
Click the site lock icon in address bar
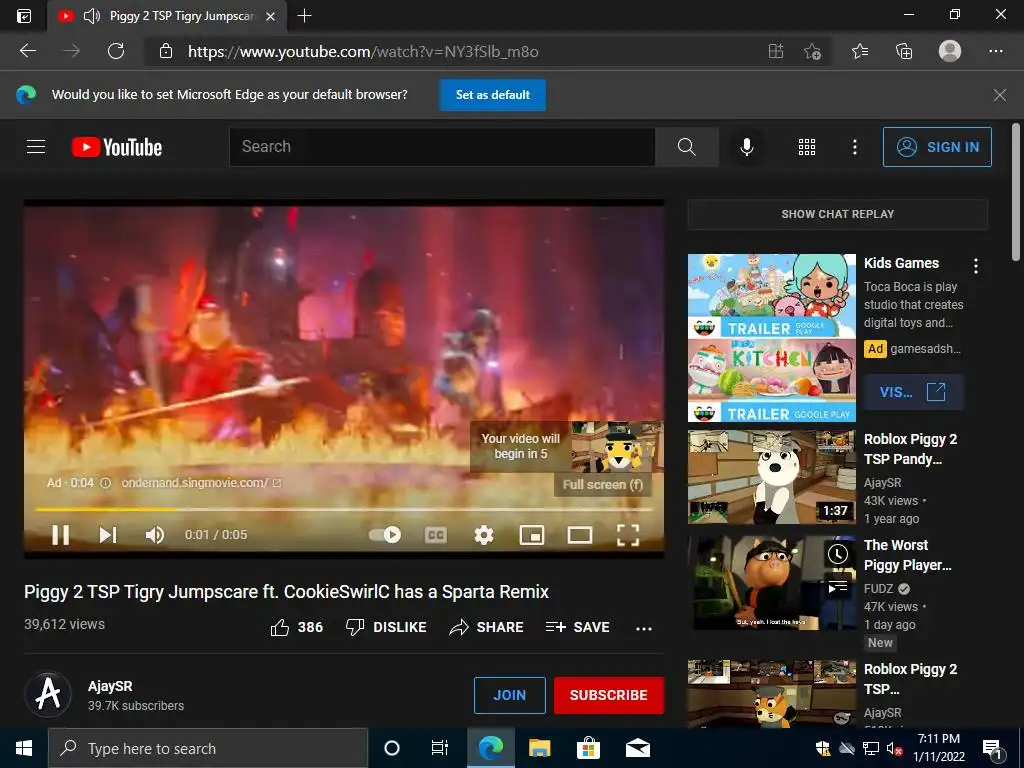[x=166, y=51]
